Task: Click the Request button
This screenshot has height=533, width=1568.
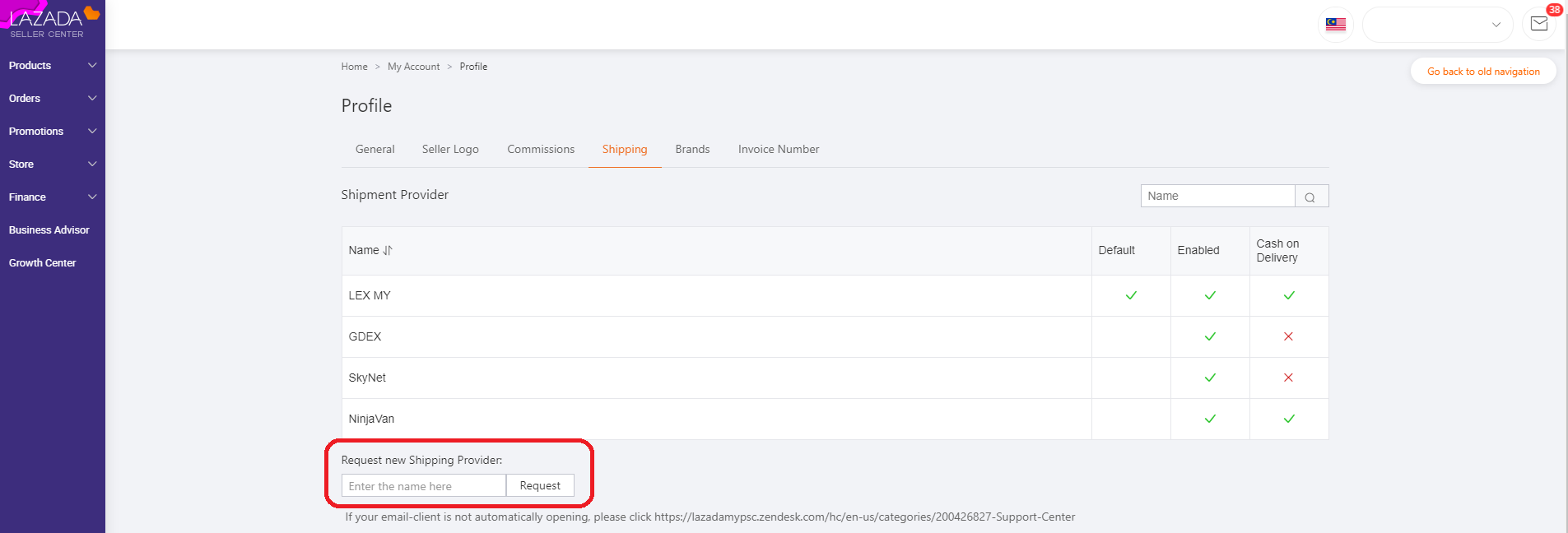Action: [540, 486]
